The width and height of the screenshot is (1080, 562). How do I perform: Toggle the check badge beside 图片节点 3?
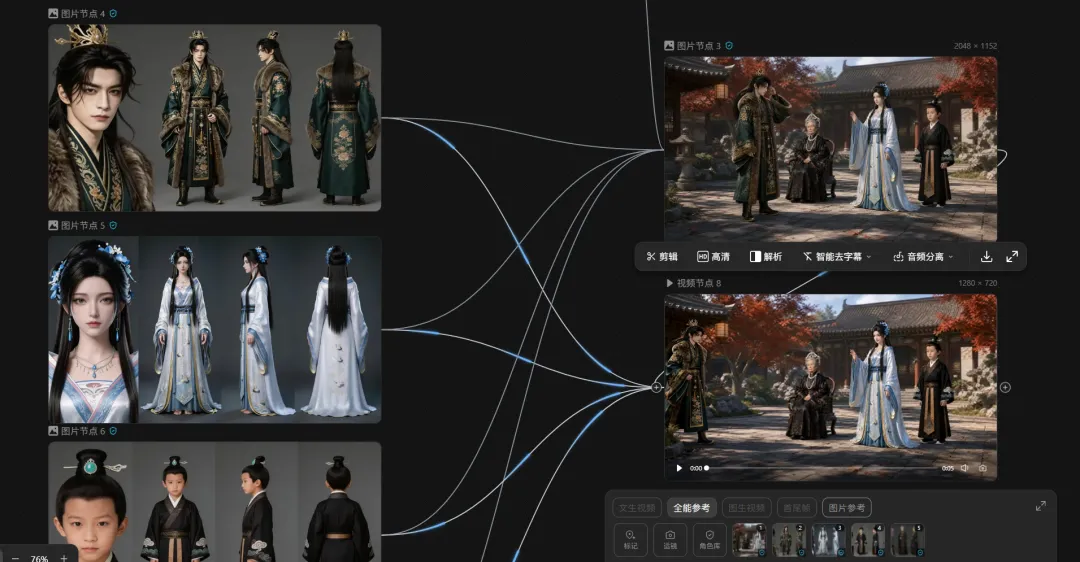pyautogui.click(x=729, y=45)
